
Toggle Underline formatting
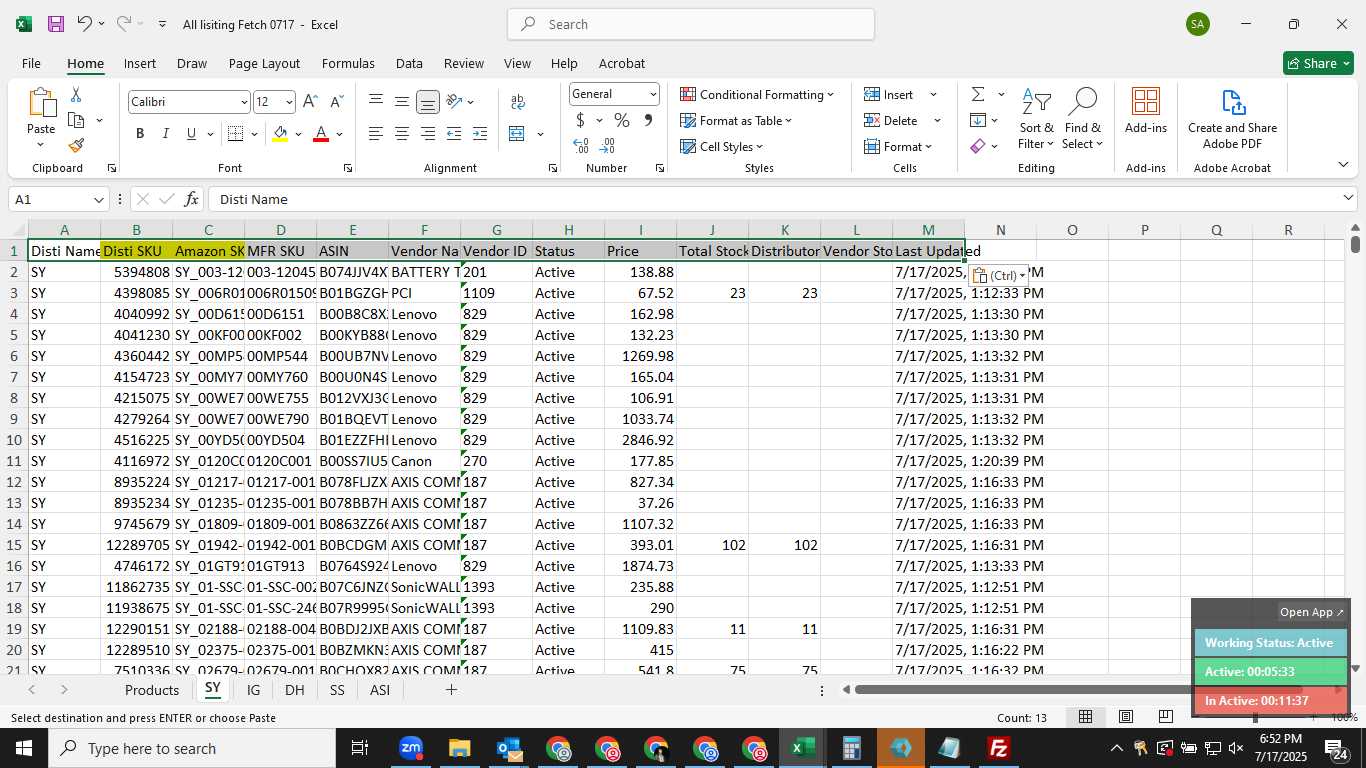[x=191, y=134]
